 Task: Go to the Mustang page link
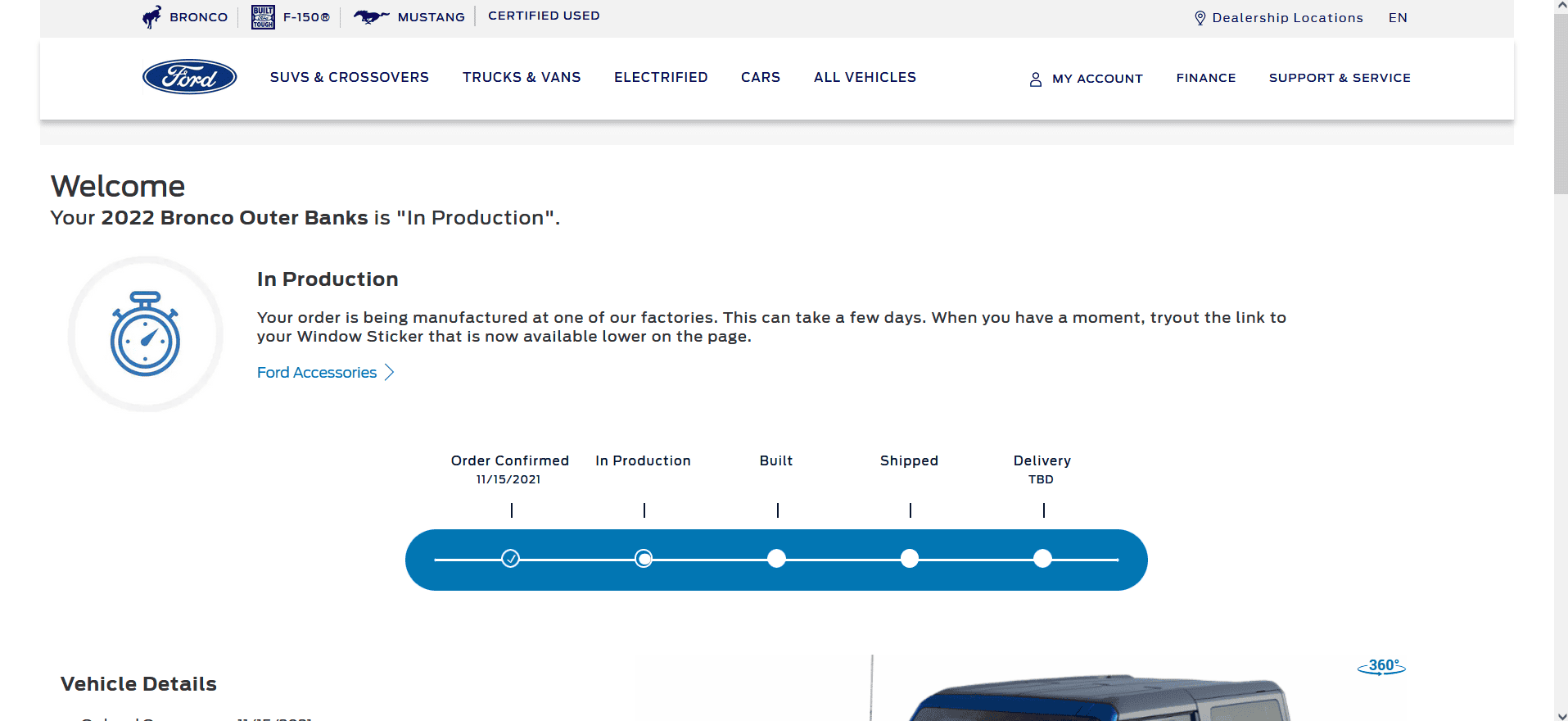click(x=432, y=17)
